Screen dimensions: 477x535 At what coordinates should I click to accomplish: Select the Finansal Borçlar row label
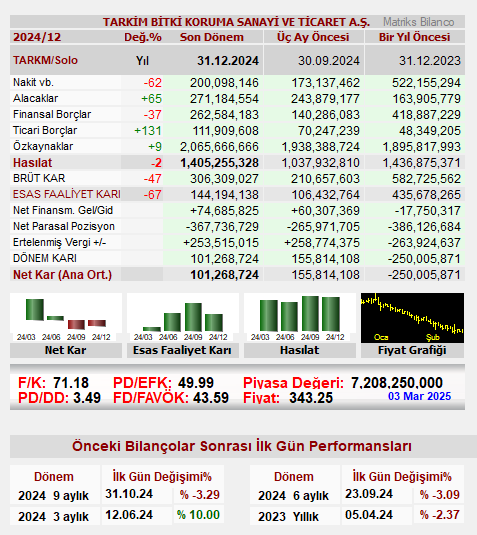[x=52, y=115]
